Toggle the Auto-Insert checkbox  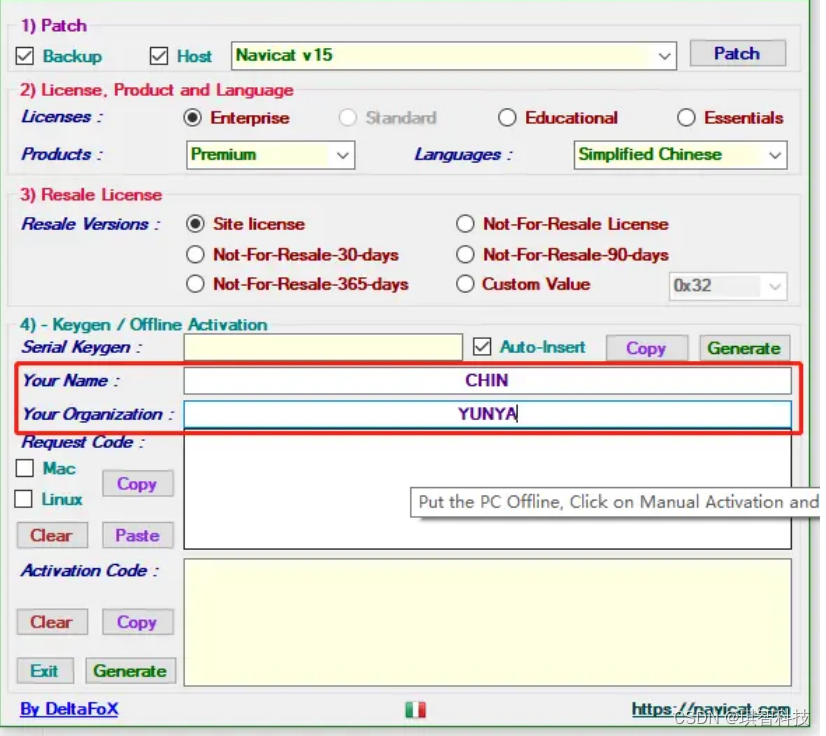[482, 347]
